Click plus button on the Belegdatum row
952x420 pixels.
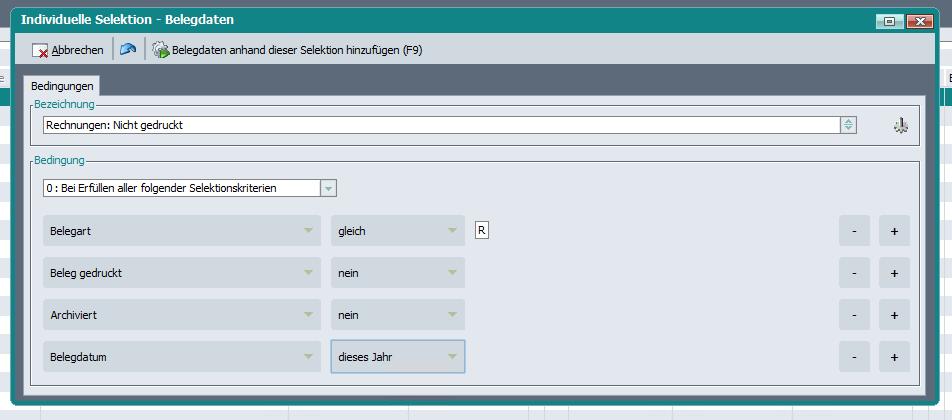[894, 357]
